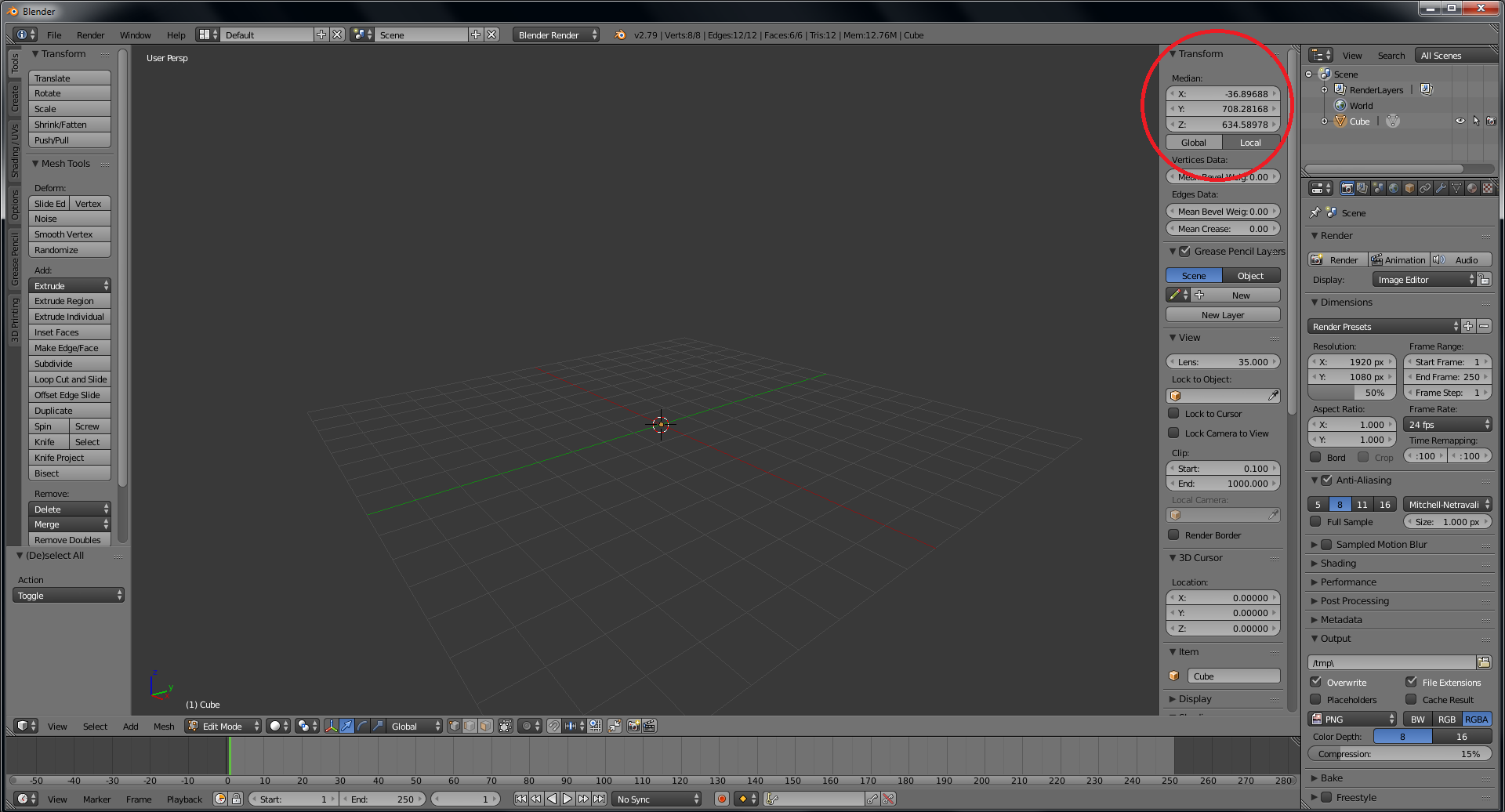This screenshot has height=812, width=1505.
Task: Click the Loop Cut and Slide button
Action: [70, 379]
